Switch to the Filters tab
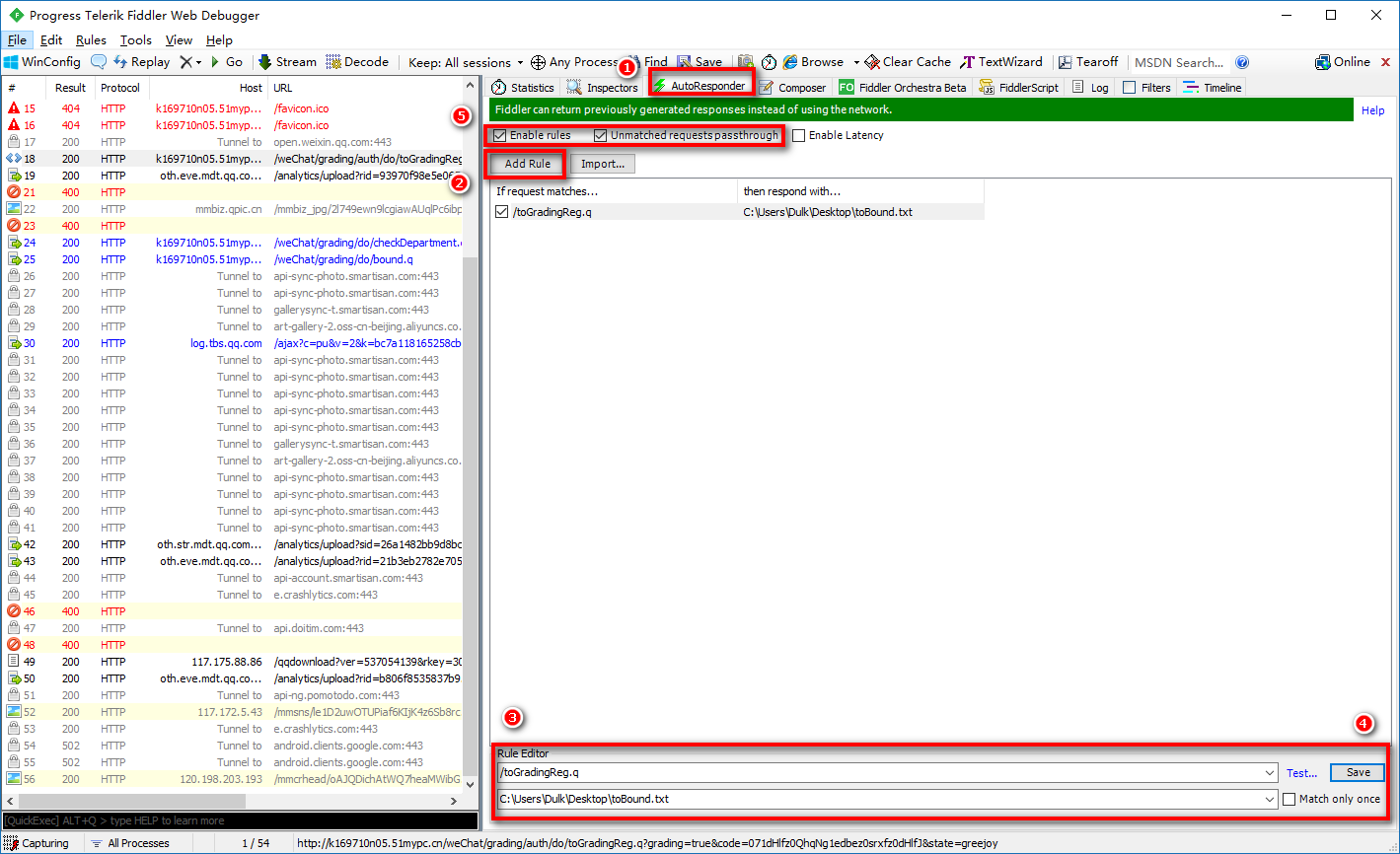This screenshot has width=1400, height=854. click(1146, 88)
